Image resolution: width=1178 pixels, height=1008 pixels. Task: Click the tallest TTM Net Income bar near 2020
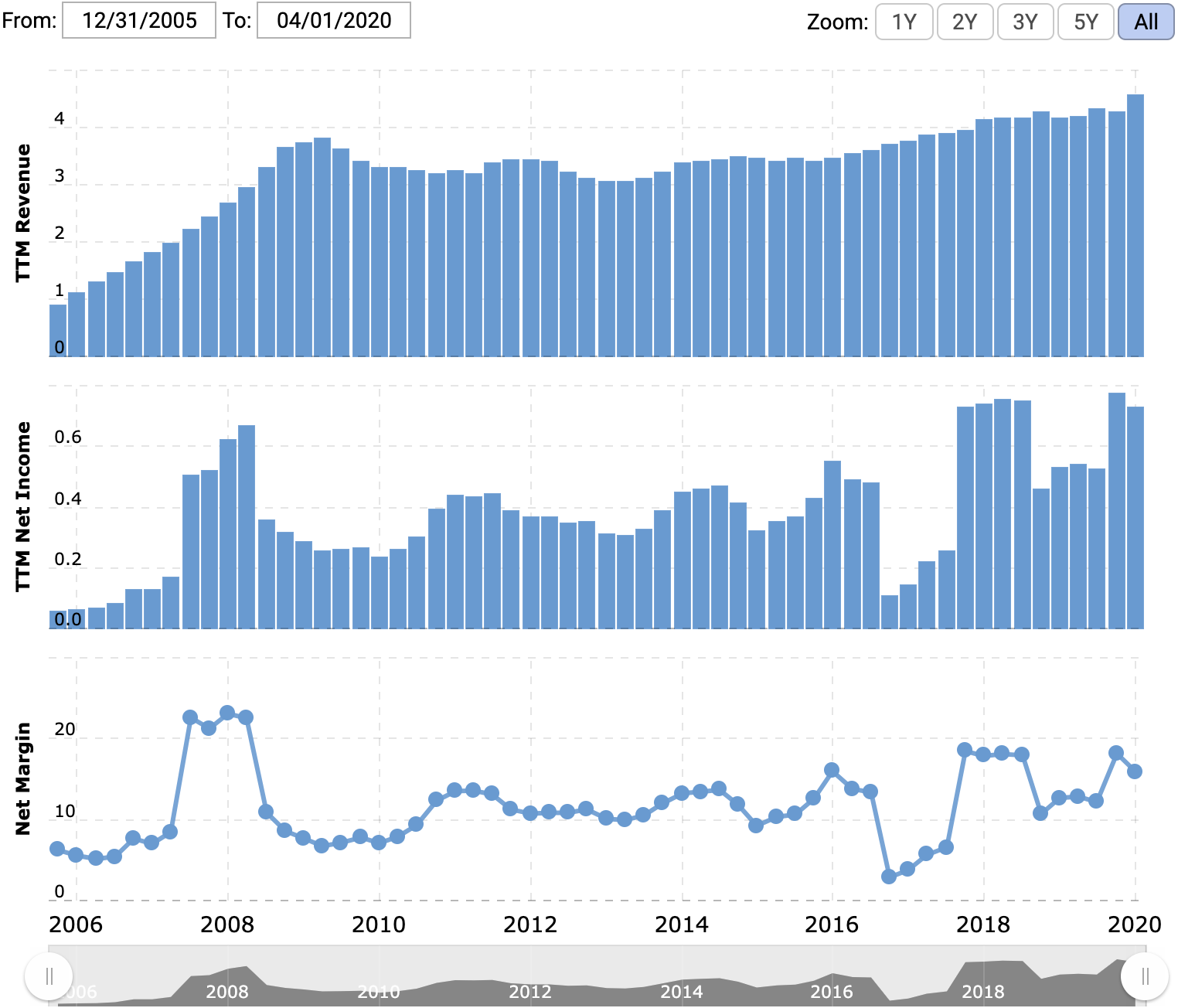click(1117, 510)
